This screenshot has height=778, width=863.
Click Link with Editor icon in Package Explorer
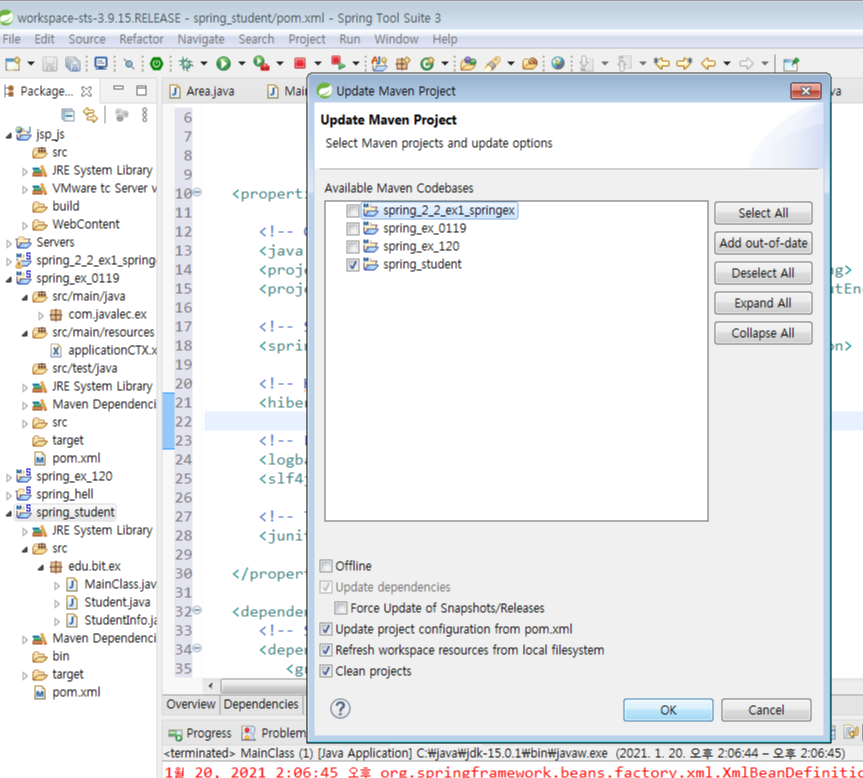point(90,115)
